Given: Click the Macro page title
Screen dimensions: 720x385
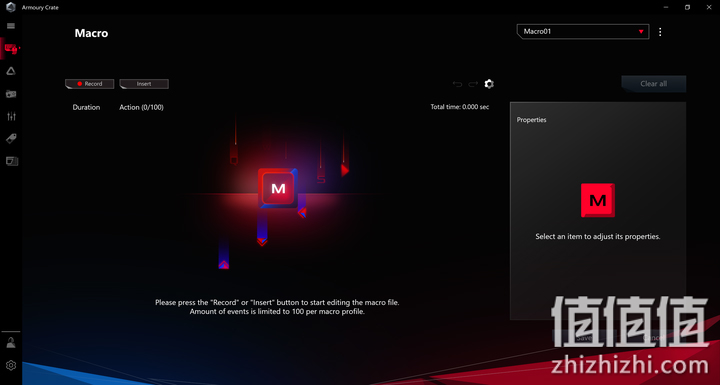Looking at the screenshot, I should click(91, 33).
